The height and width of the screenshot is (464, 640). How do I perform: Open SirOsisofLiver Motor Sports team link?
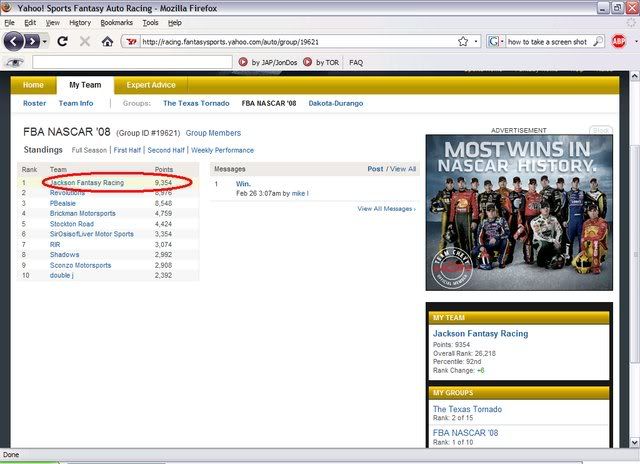coord(92,234)
